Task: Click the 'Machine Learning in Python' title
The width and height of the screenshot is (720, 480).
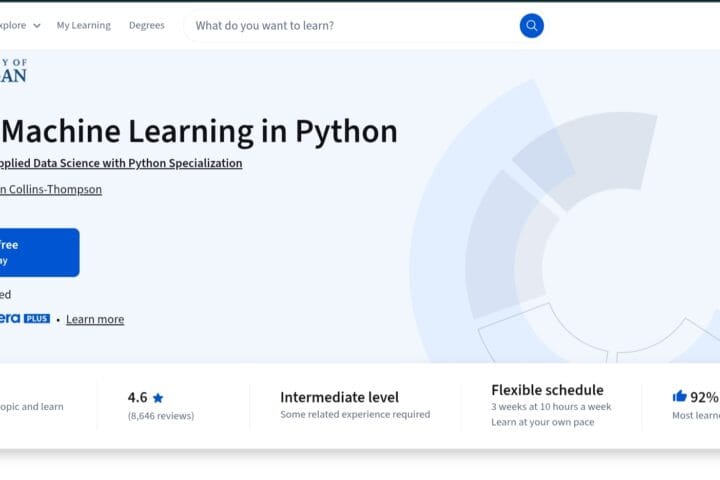Action: coord(199,131)
